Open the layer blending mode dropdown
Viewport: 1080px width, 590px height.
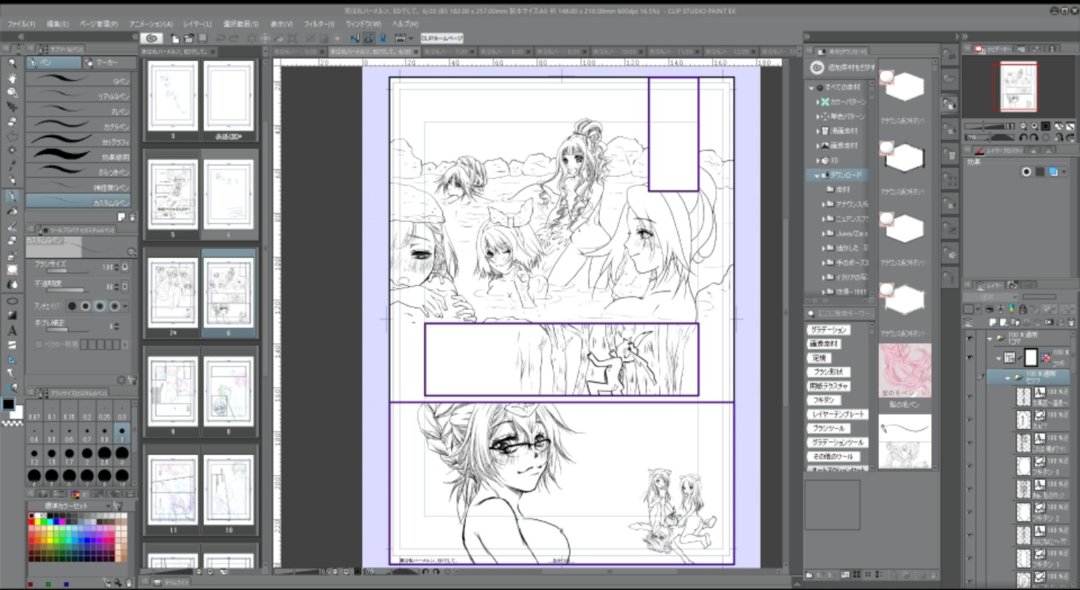[x=990, y=297]
